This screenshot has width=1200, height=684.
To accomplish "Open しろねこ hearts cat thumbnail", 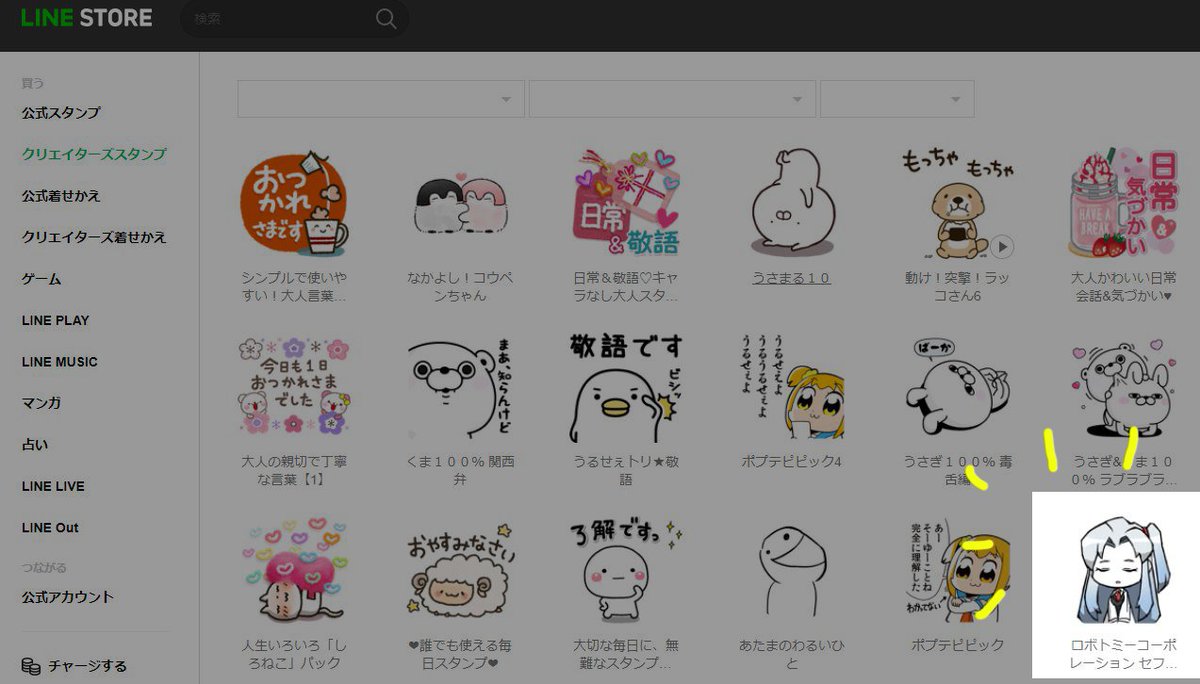I will (295, 570).
